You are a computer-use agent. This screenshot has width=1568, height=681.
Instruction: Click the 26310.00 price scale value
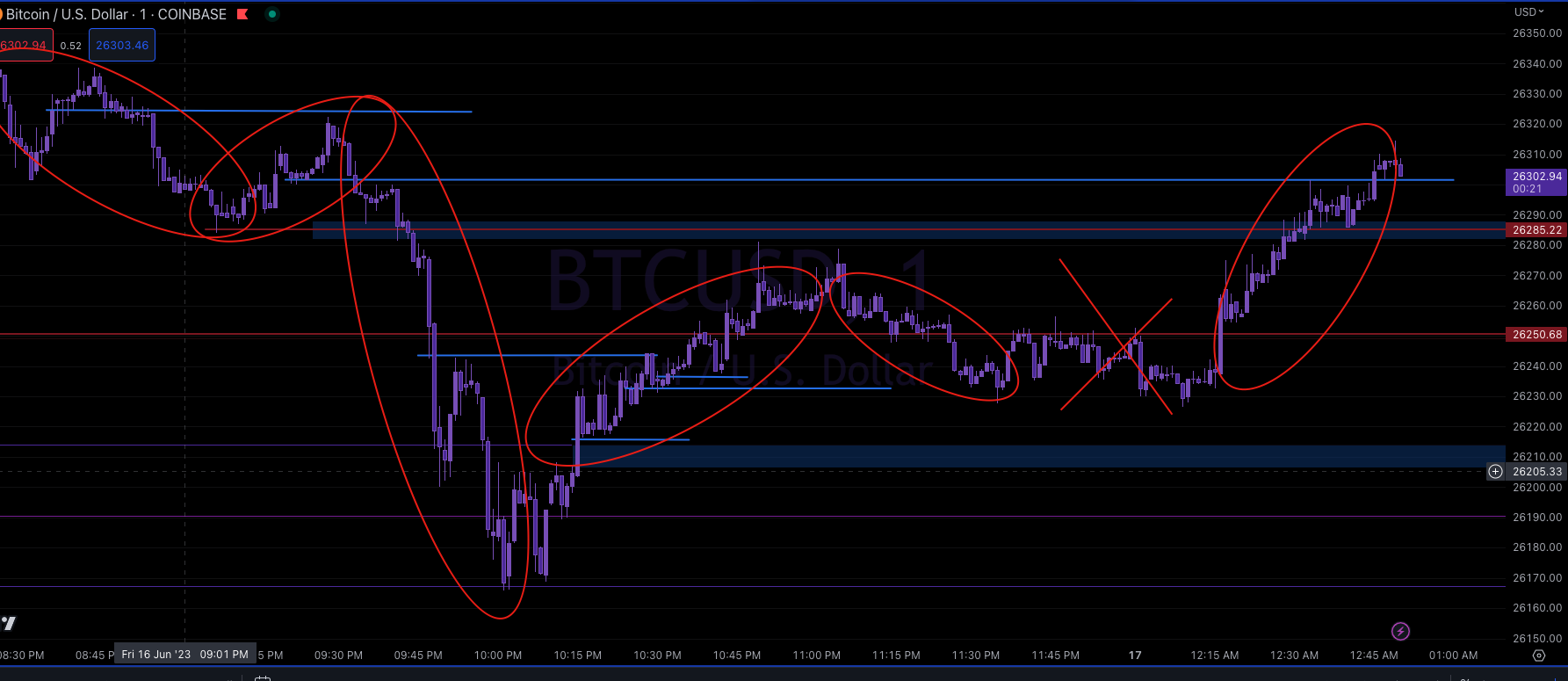[x=1537, y=155]
